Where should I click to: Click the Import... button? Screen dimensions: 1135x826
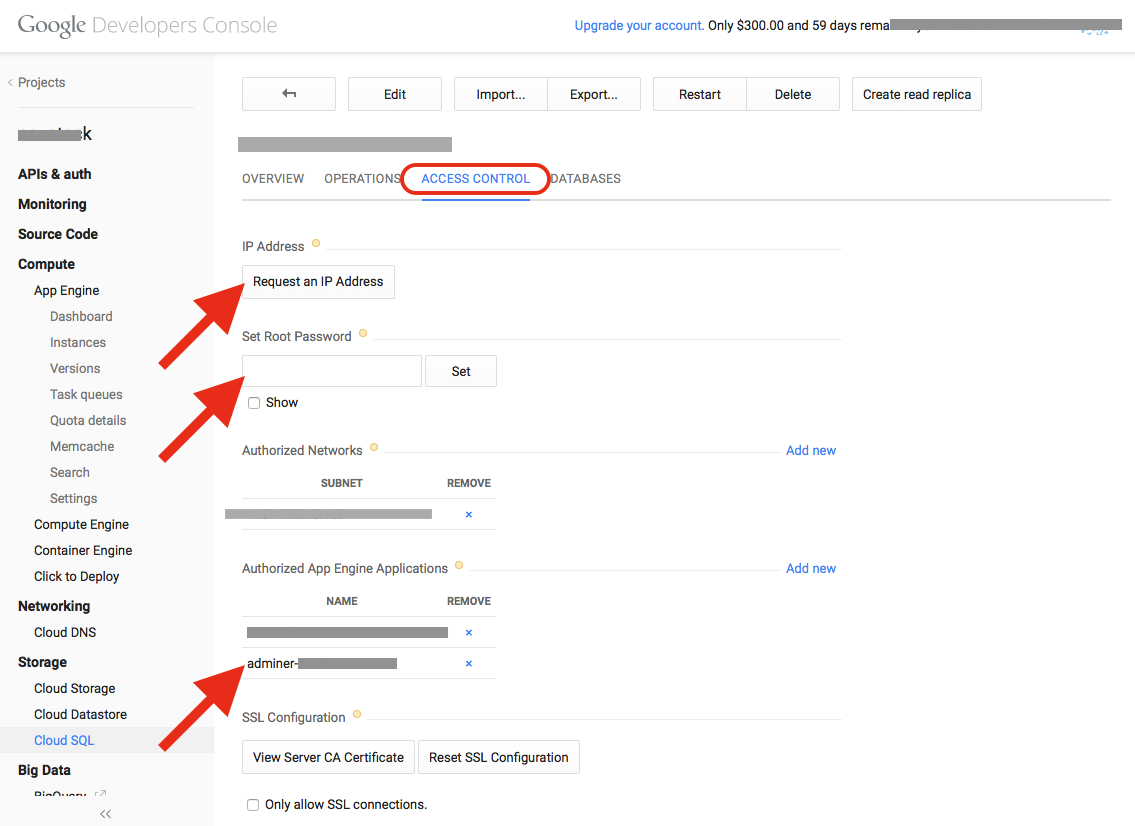click(x=501, y=94)
